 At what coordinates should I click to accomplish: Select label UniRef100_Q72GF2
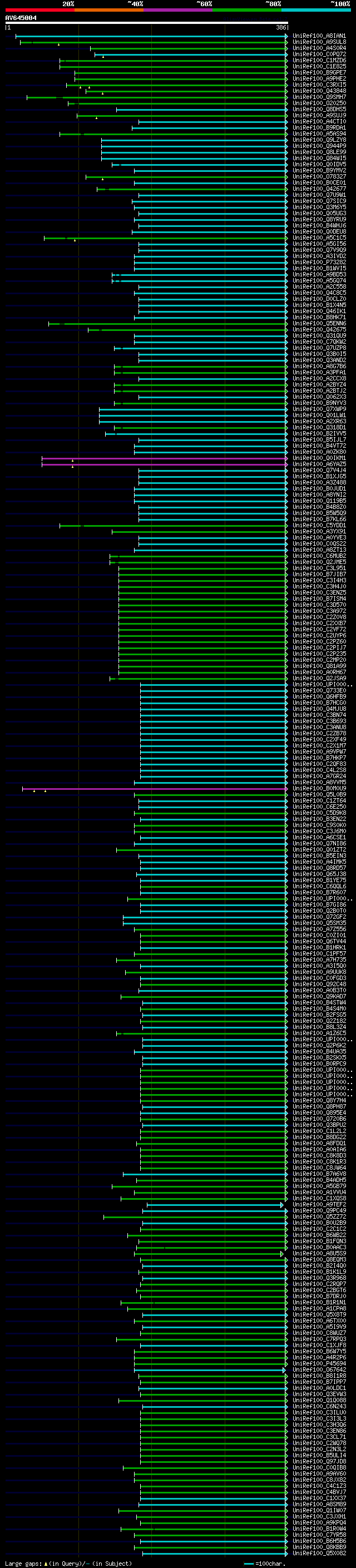click(319, 917)
